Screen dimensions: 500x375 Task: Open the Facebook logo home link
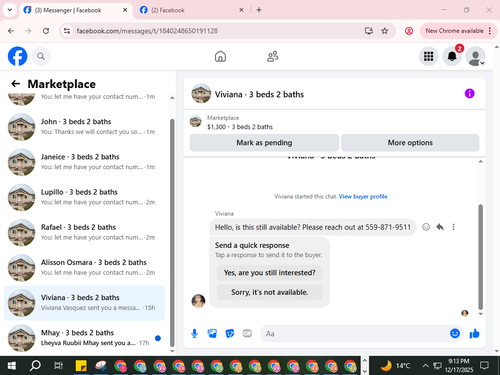click(17, 56)
